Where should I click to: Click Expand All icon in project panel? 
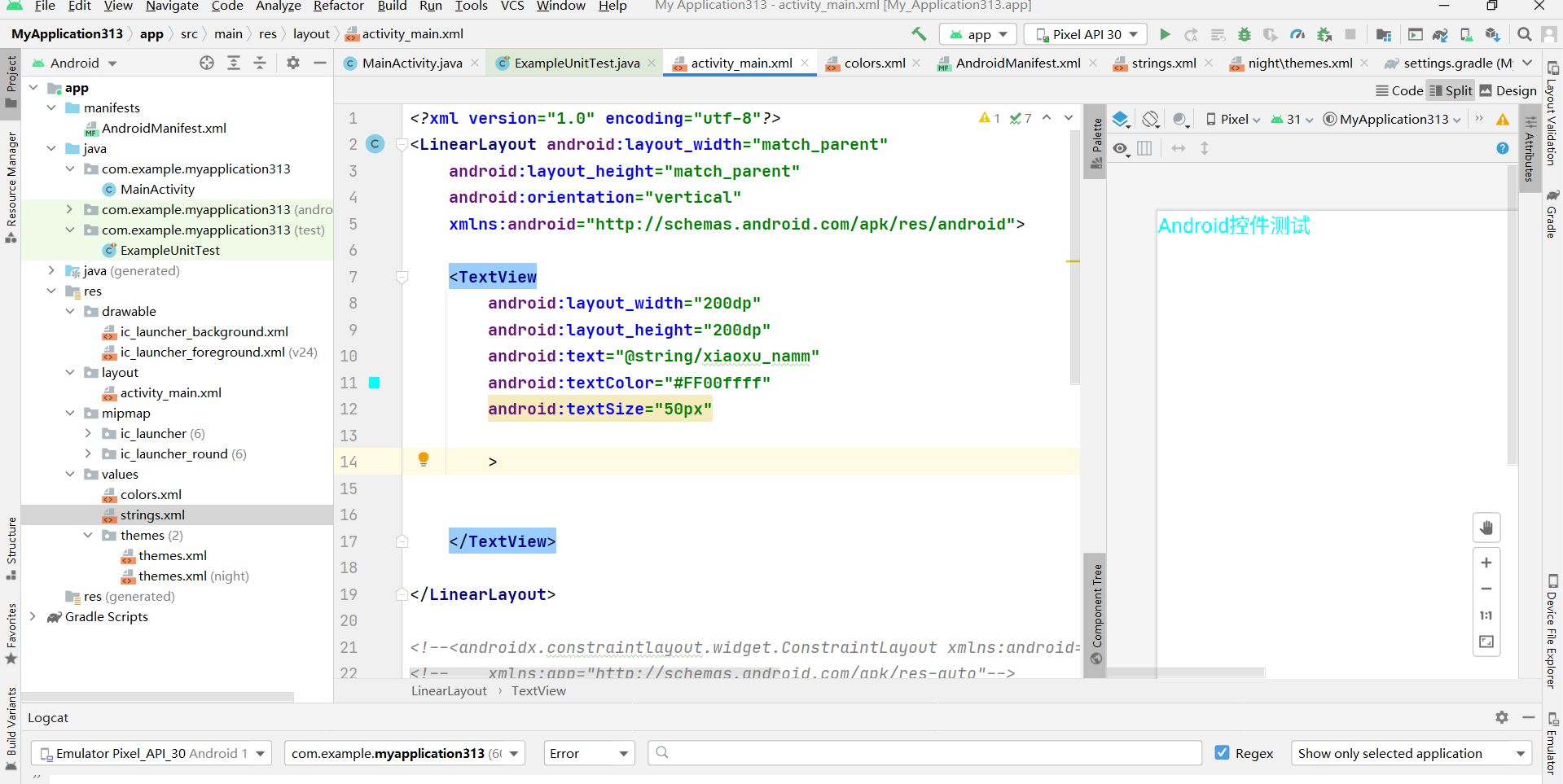tap(234, 63)
